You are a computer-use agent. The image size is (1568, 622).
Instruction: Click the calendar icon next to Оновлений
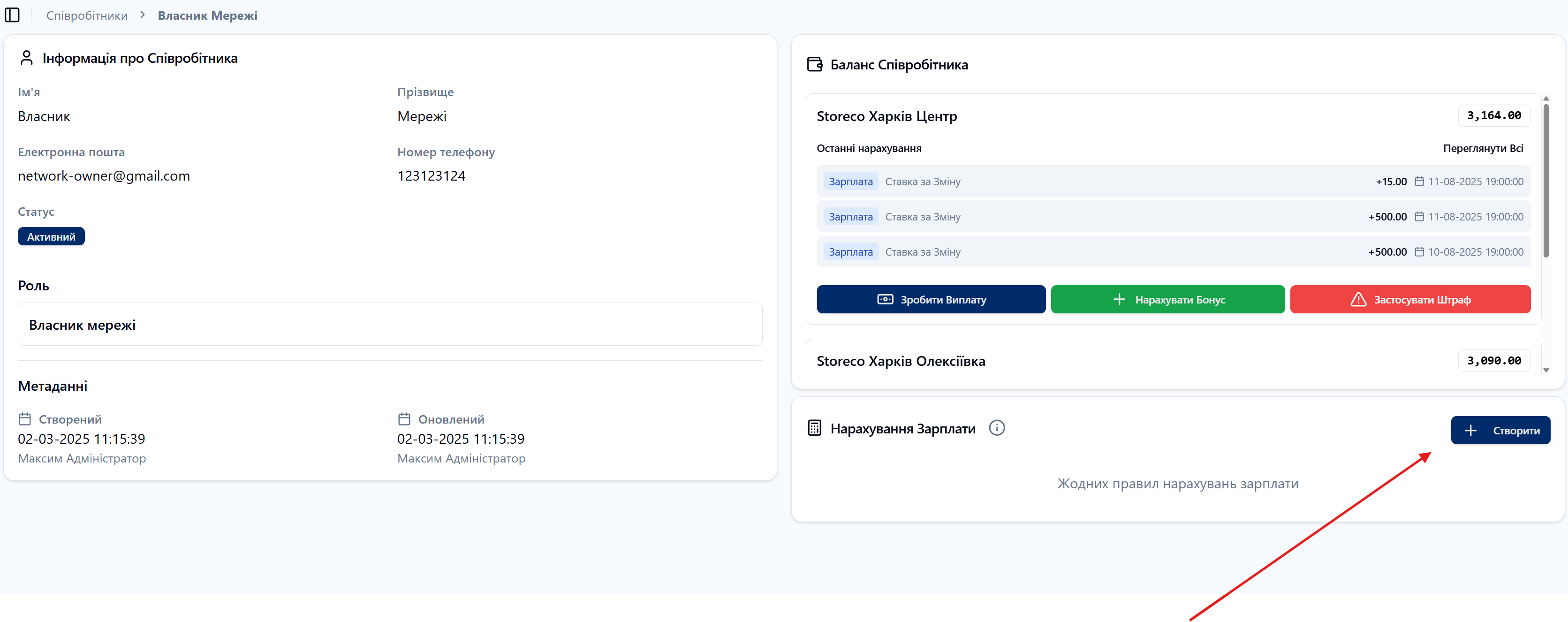point(404,419)
